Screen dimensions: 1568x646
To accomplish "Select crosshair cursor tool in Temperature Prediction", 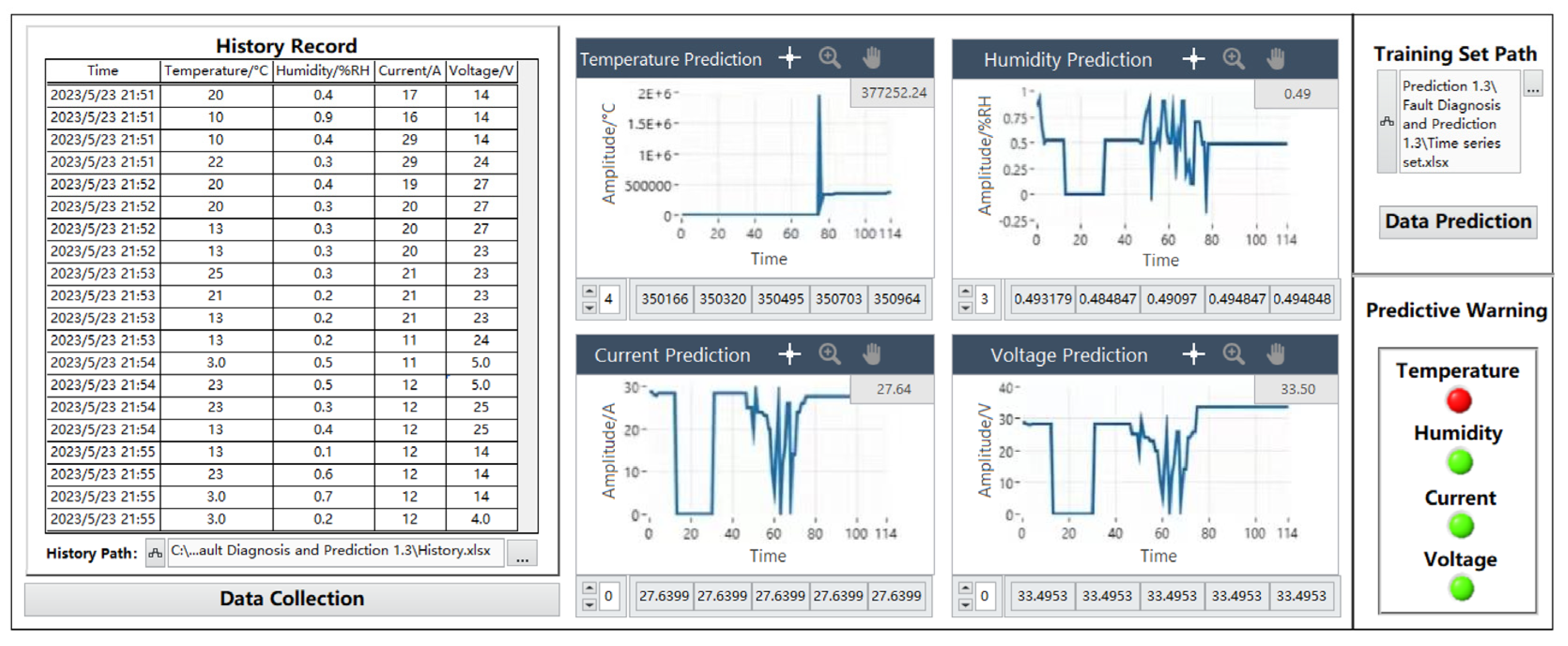I will (789, 58).
